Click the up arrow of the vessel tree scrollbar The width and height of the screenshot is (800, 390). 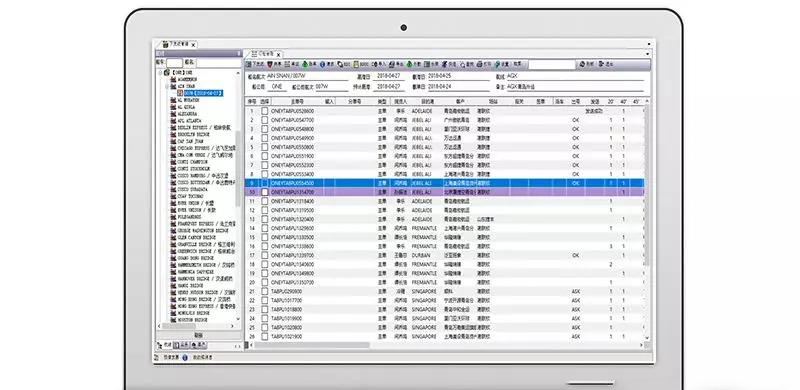point(238,73)
